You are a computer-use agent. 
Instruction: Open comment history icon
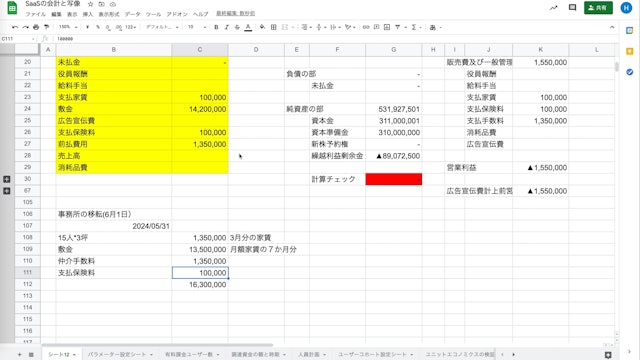pos(572,8)
